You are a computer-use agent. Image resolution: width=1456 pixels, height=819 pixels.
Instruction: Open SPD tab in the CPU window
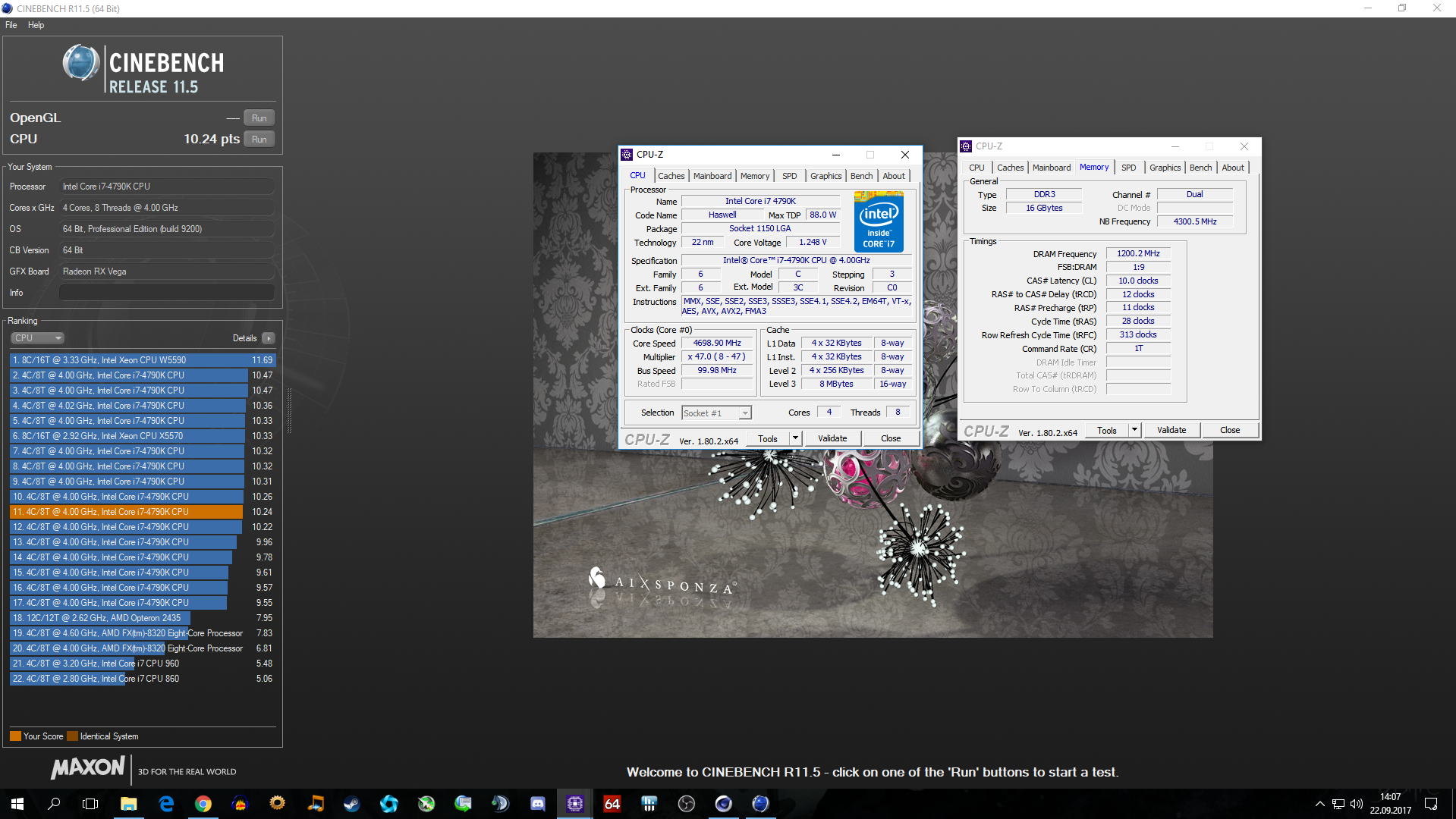tap(790, 176)
